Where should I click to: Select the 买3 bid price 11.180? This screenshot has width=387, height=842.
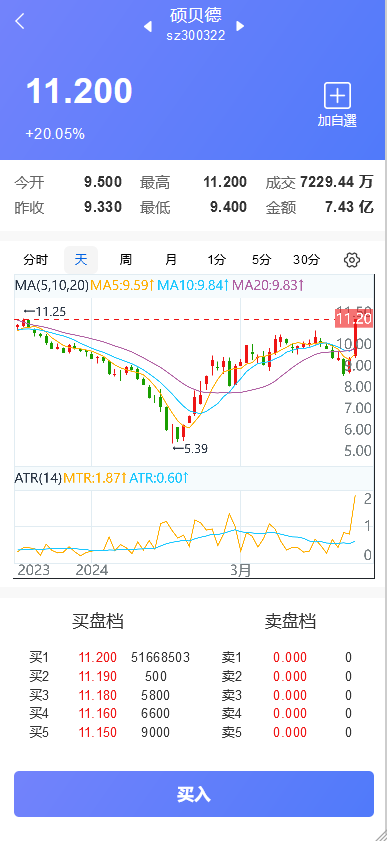(98, 695)
